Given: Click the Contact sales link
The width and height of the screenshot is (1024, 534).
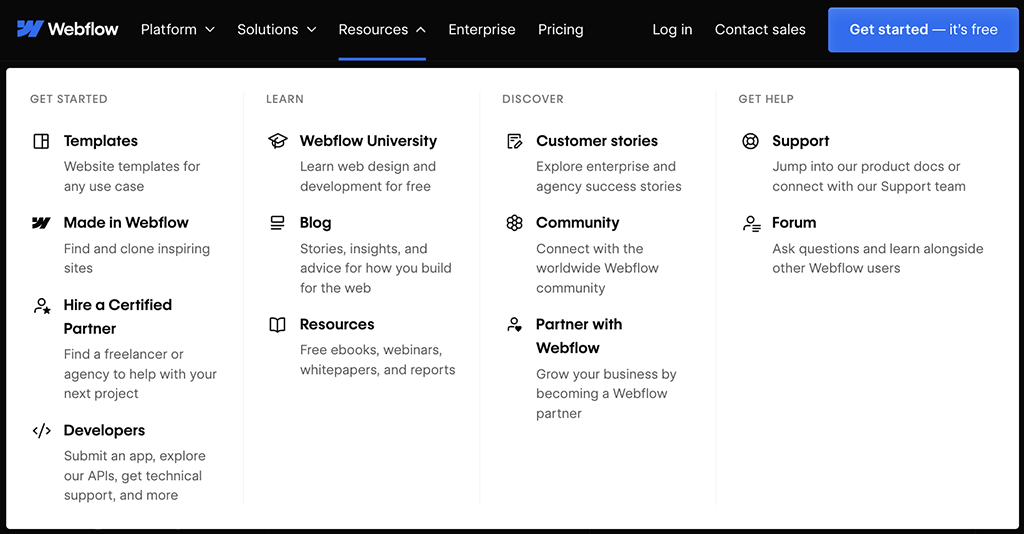Looking at the screenshot, I should (760, 29).
